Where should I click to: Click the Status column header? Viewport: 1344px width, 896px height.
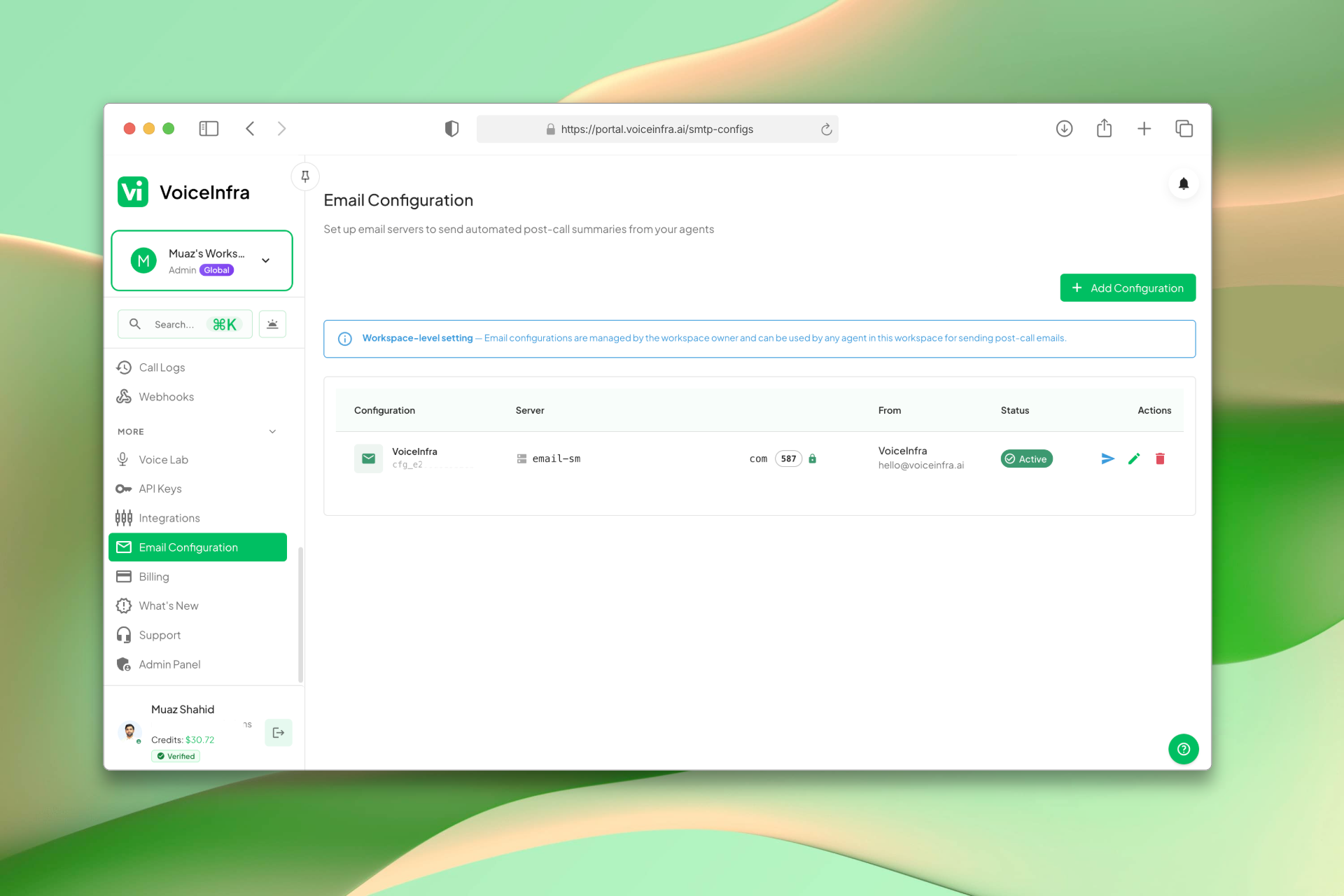[x=1014, y=410]
